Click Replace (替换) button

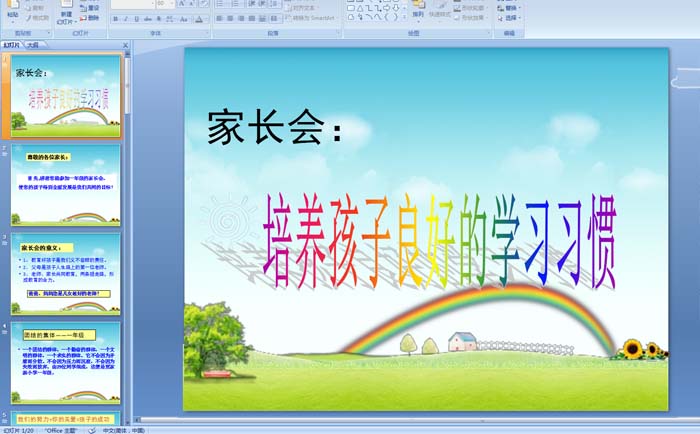coord(508,8)
